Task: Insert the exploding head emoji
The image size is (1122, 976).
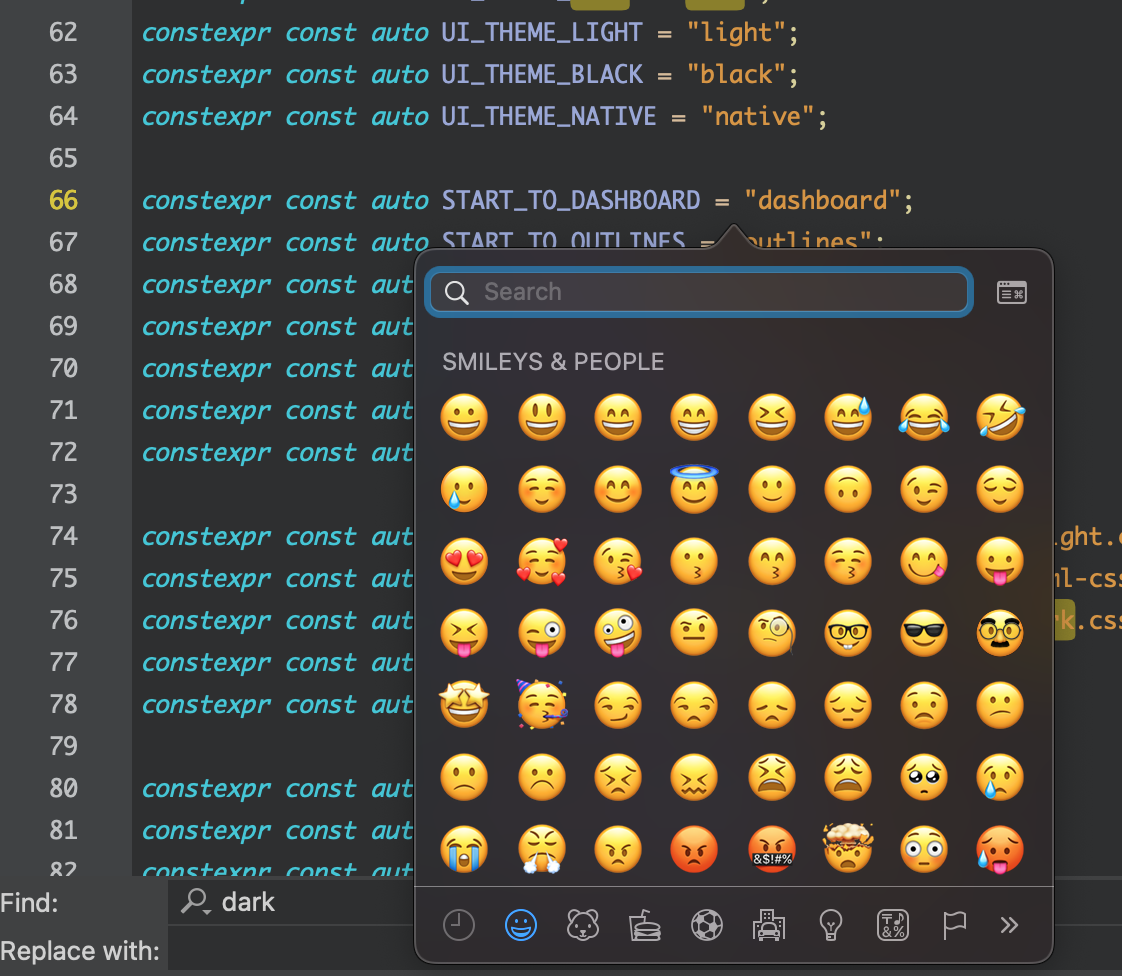Action: pyautogui.click(x=848, y=848)
